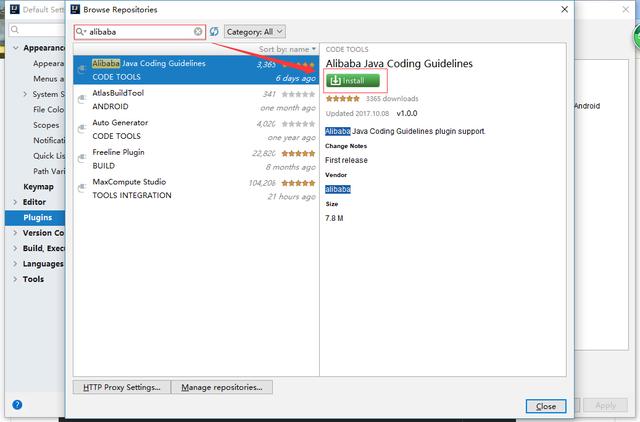640x422 pixels.
Task: Focus the alibaba search input field
Action: 140,31
